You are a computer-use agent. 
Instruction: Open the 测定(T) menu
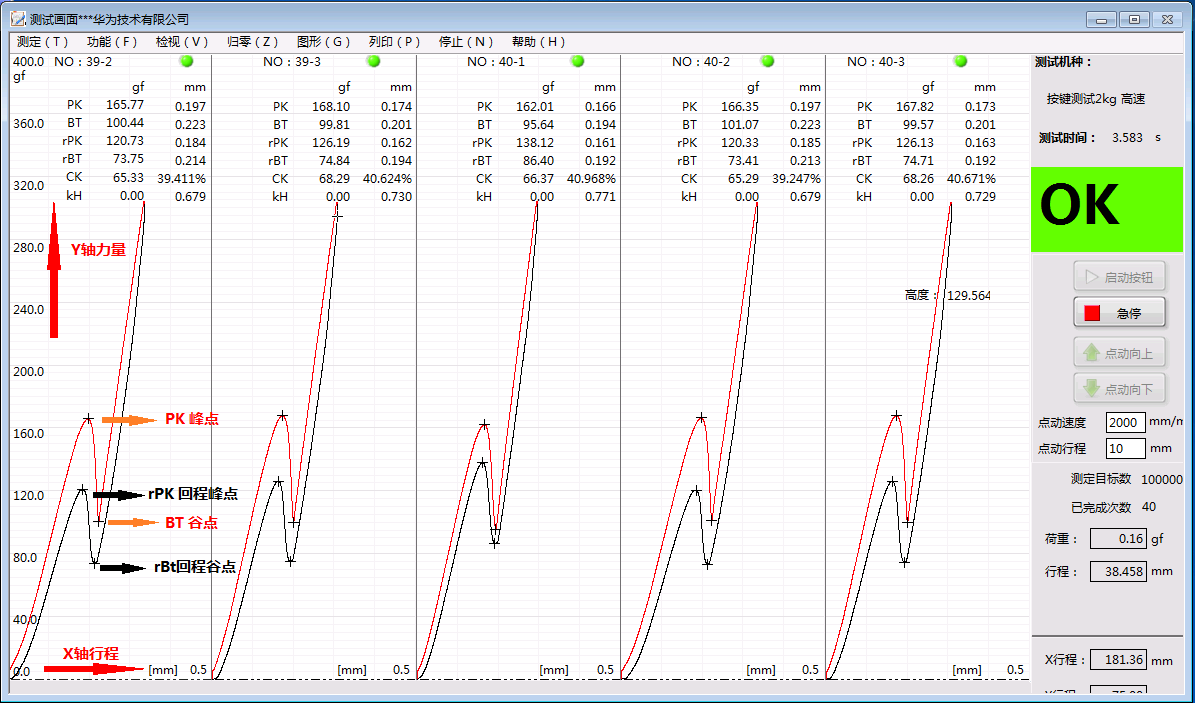coord(43,42)
